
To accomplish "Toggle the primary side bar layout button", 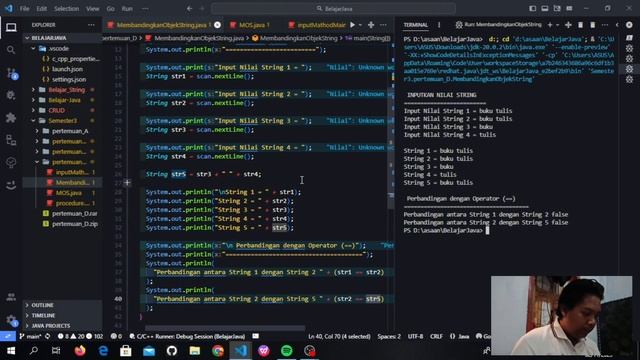I will (533, 8).
